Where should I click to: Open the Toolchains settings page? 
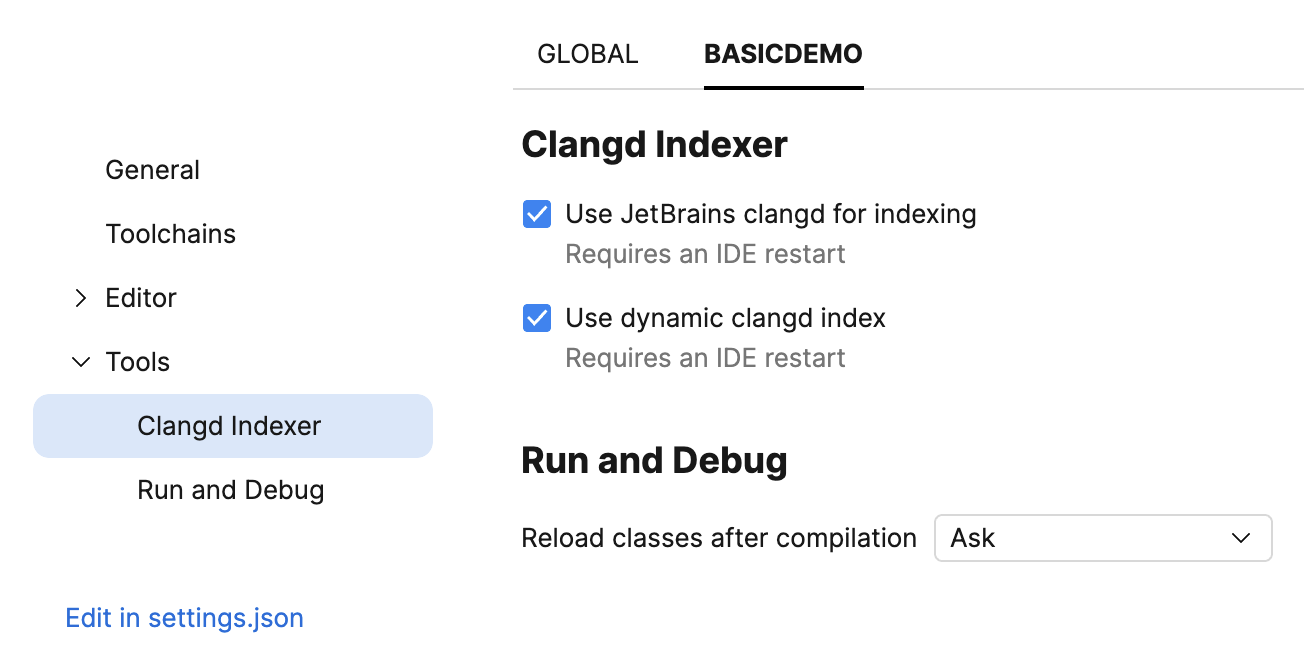point(170,233)
